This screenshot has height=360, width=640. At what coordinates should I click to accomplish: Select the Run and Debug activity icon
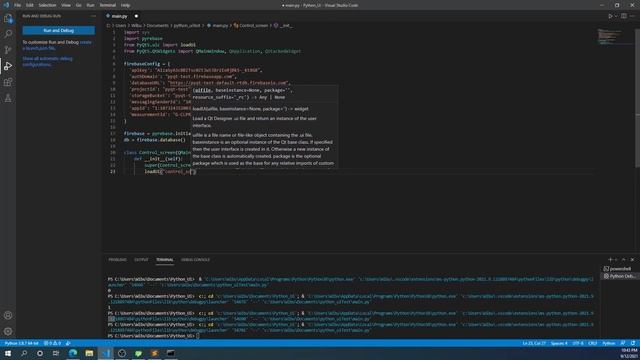(x=8, y=66)
